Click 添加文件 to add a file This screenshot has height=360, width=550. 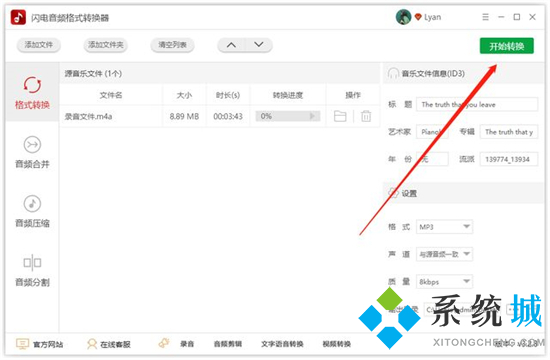point(39,45)
